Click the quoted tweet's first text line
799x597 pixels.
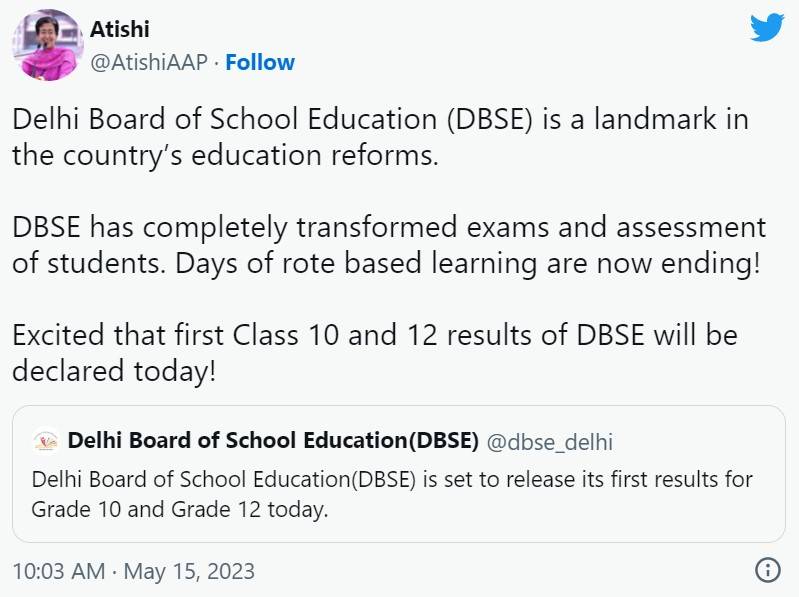click(392, 479)
